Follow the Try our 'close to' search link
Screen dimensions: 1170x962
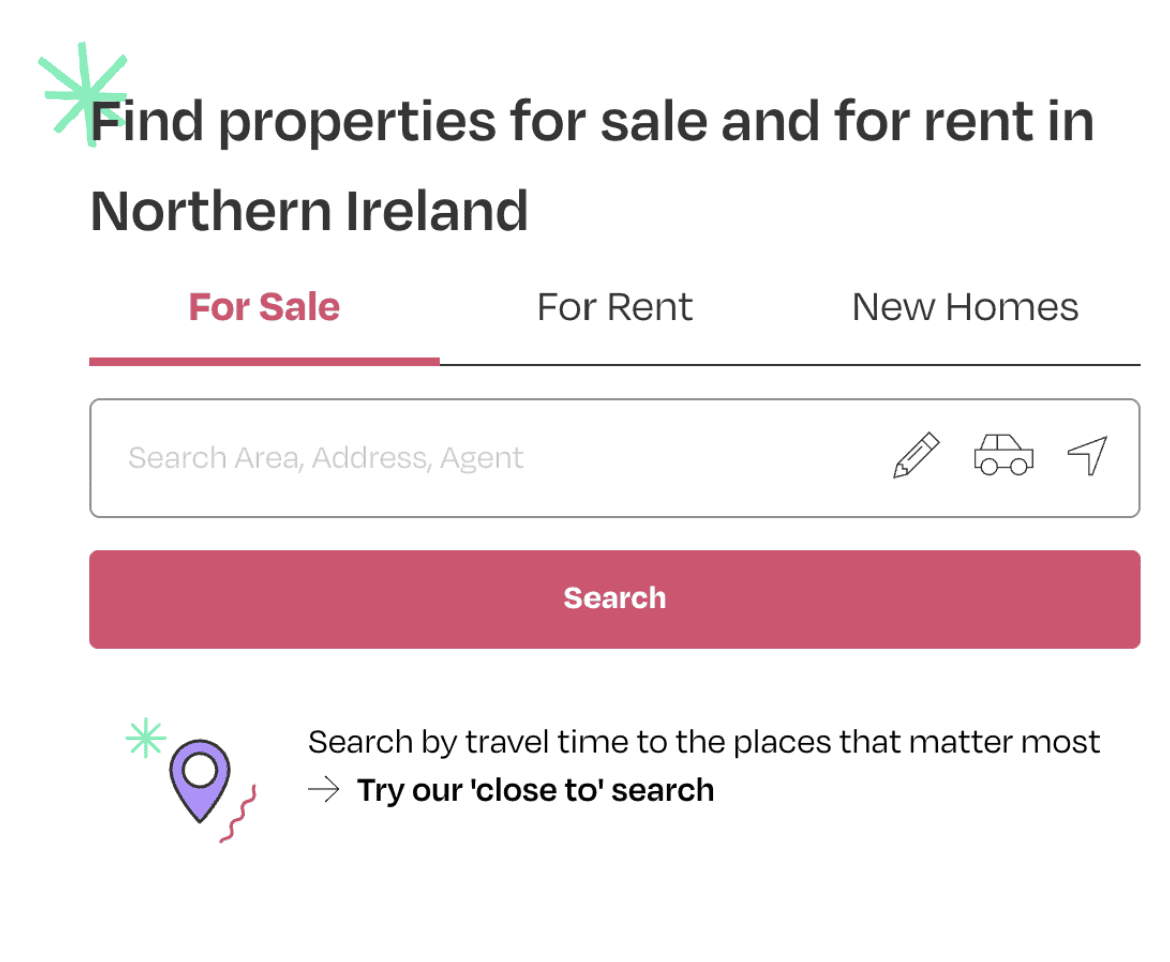tap(536, 790)
